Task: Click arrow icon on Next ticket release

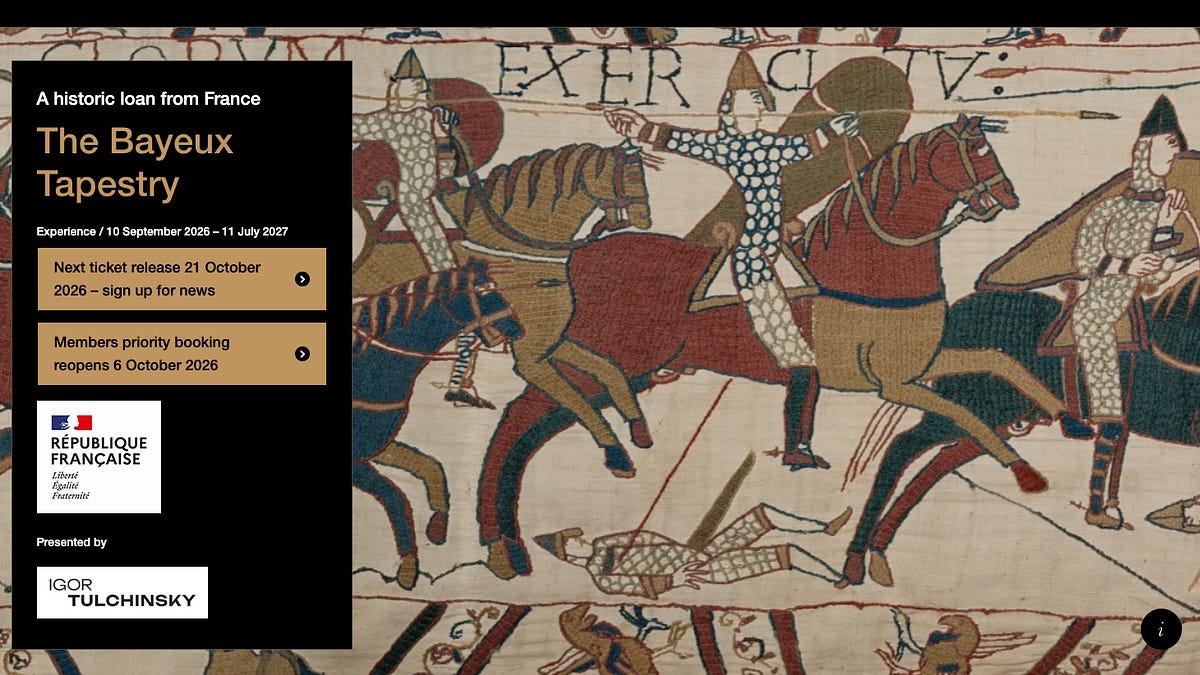Action: click(x=303, y=279)
